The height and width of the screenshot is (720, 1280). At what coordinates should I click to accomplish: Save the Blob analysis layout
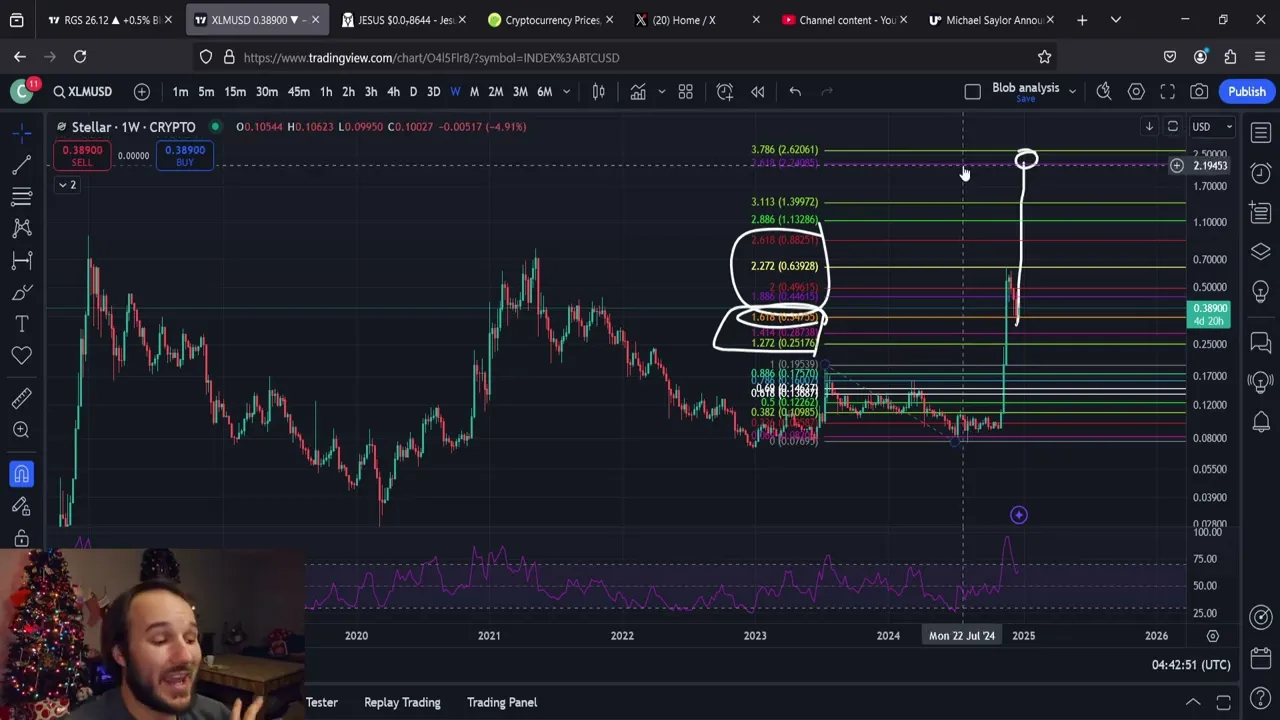[1025, 99]
